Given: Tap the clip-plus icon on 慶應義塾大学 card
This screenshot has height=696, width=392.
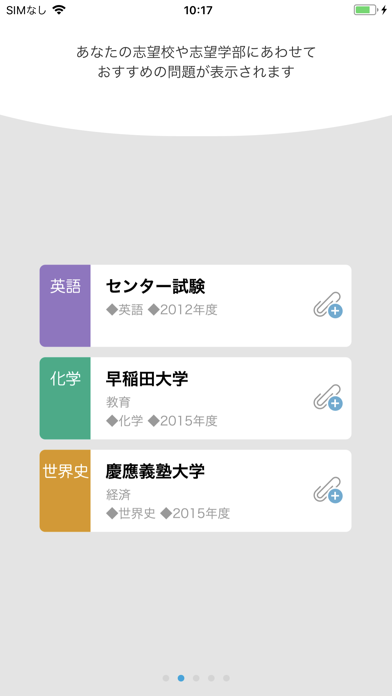Looking at the screenshot, I should (328, 490).
